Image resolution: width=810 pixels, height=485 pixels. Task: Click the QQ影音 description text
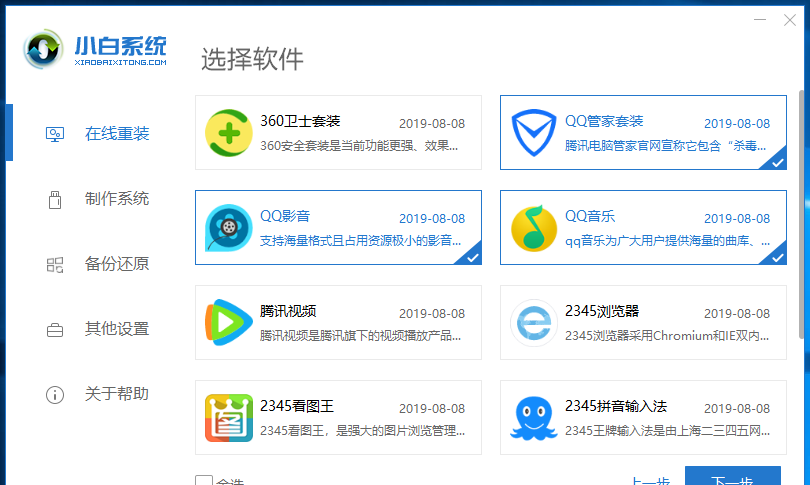pyautogui.click(x=361, y=241)
